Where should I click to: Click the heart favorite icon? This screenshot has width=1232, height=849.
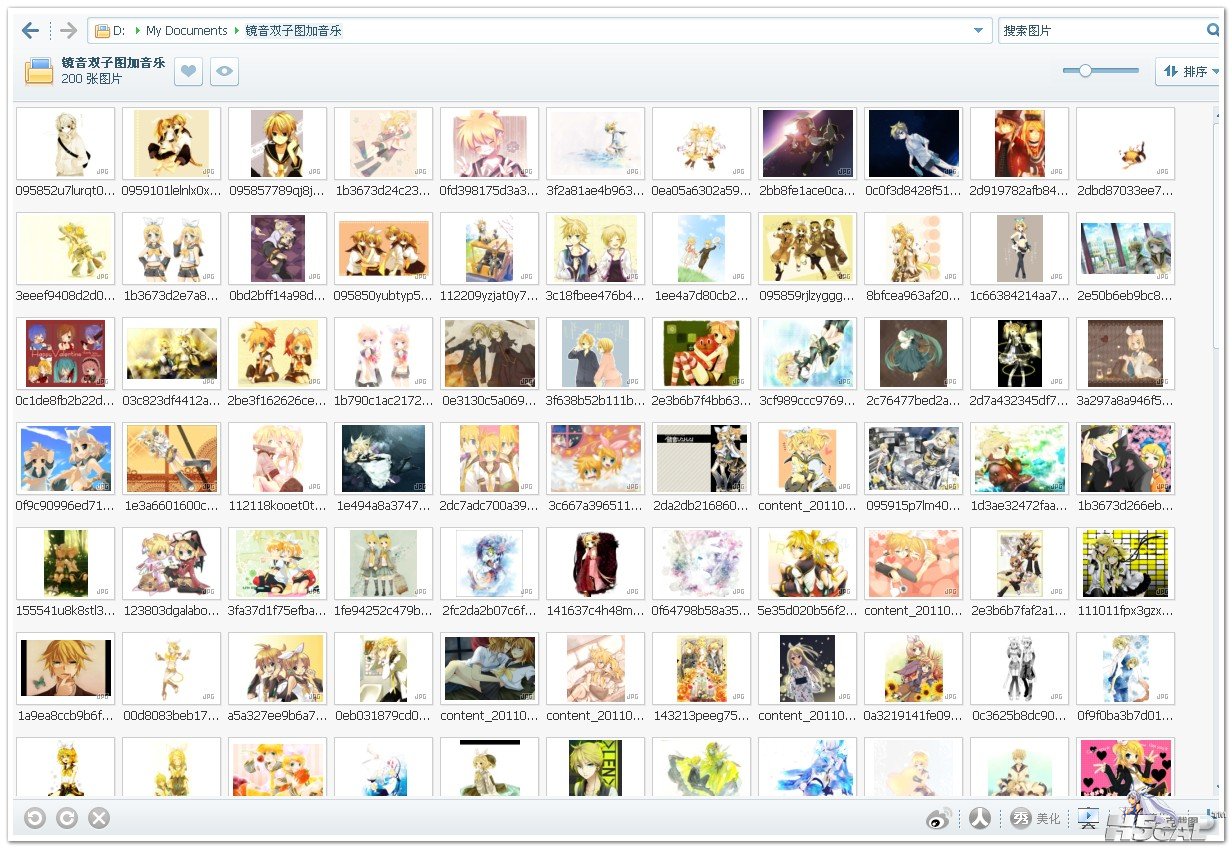pos(188,71)
